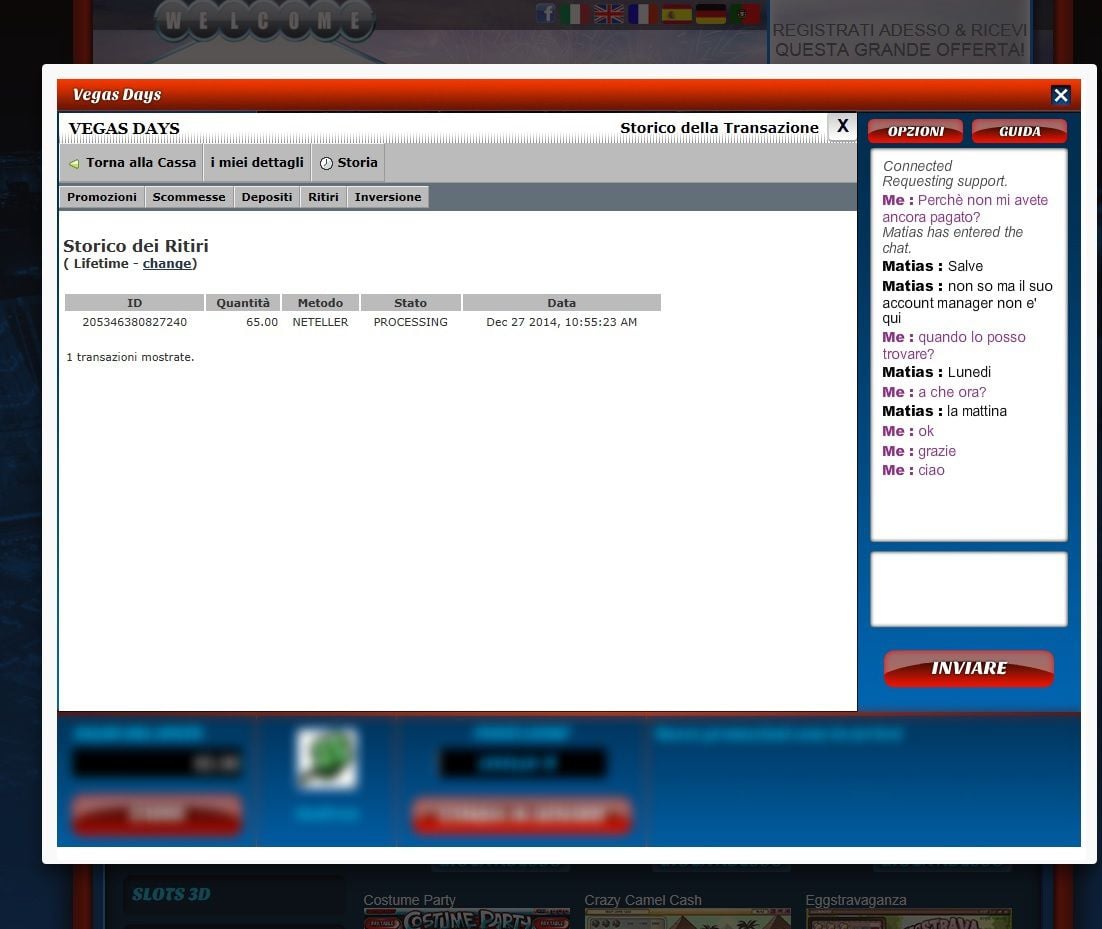Screen dimensions: 1102x929
Task: Open the Costume Party game thumbnail
Action: [x=467, y=918]
